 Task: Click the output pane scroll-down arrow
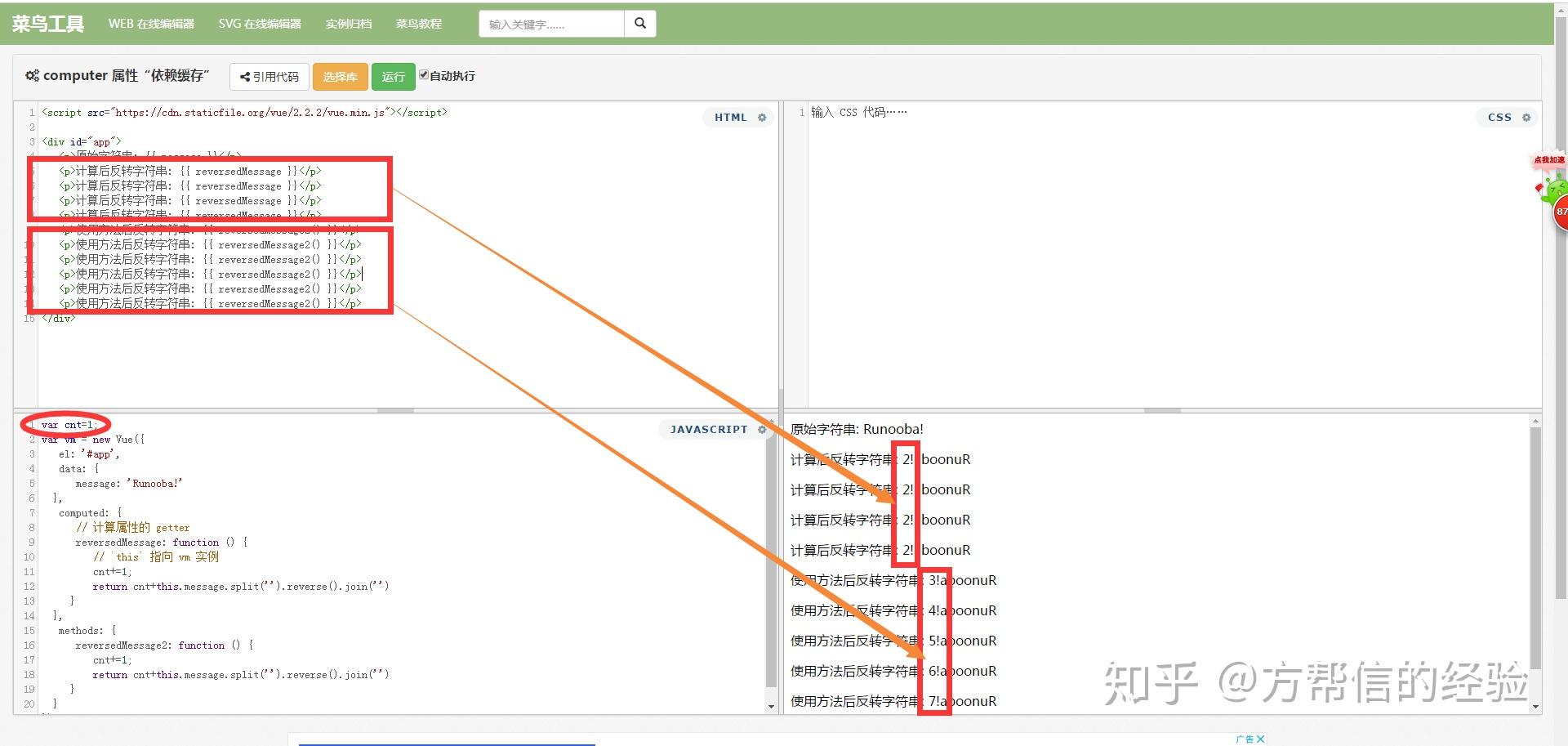pyautogui.click(x=1535, y=706)
